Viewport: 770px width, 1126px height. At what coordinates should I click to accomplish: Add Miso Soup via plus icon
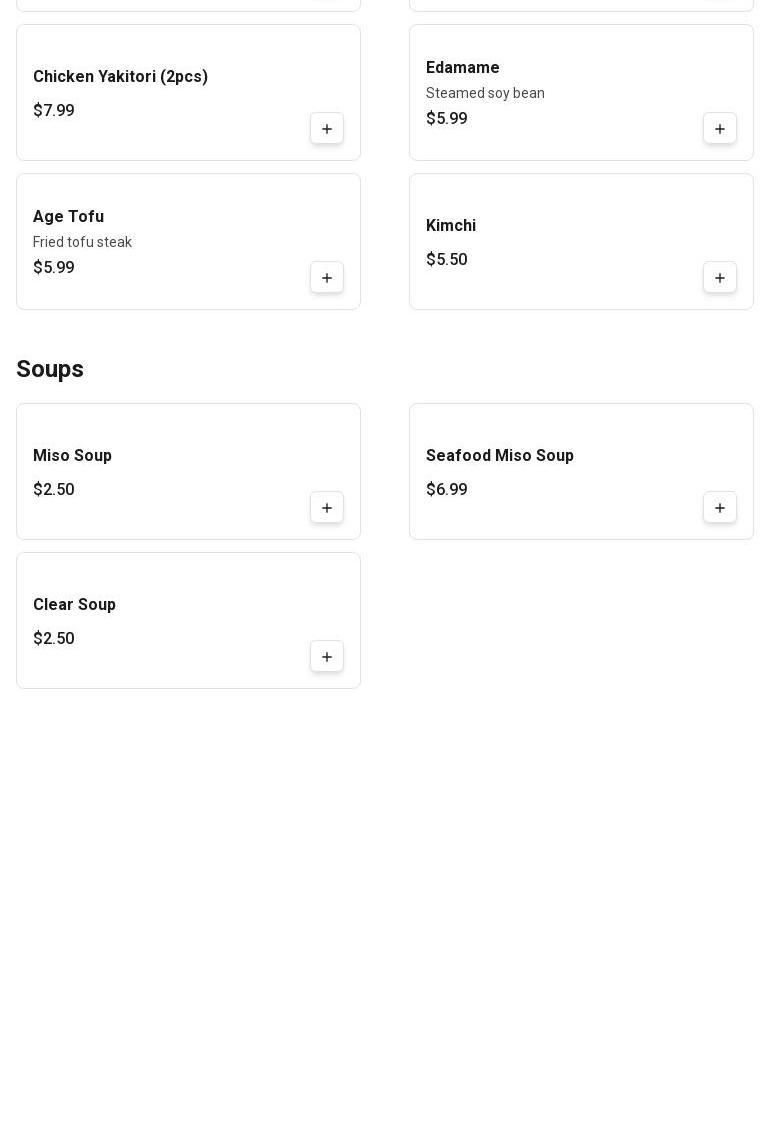(x=327, y=508)
